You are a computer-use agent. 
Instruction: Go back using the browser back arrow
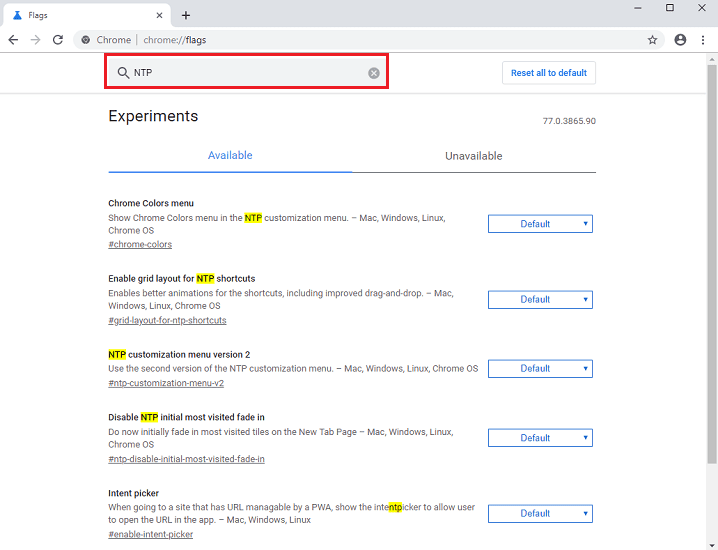pyautogui.click(x=13, y=40)
